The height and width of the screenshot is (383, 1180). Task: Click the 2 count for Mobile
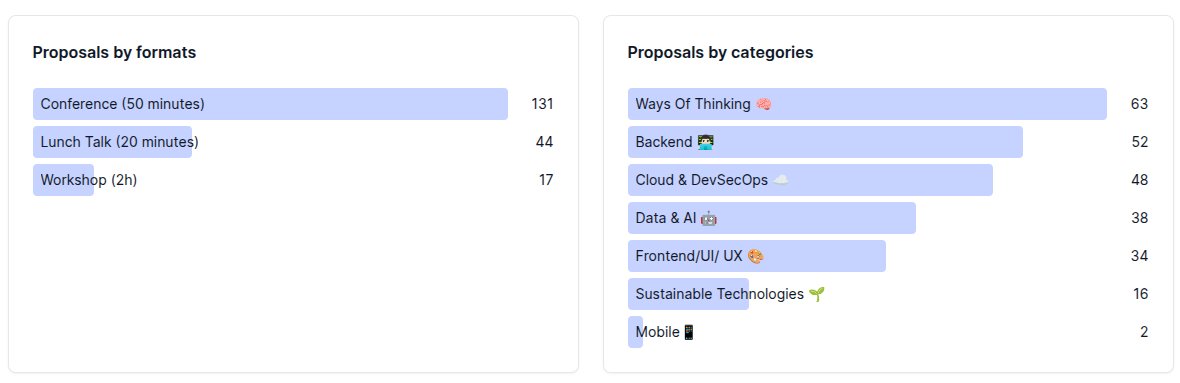[1144, 332]
